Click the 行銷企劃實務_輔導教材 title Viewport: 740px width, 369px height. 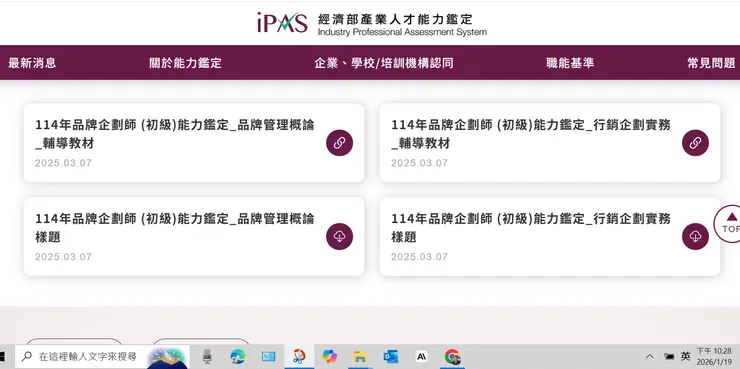[x=531, y=134]
